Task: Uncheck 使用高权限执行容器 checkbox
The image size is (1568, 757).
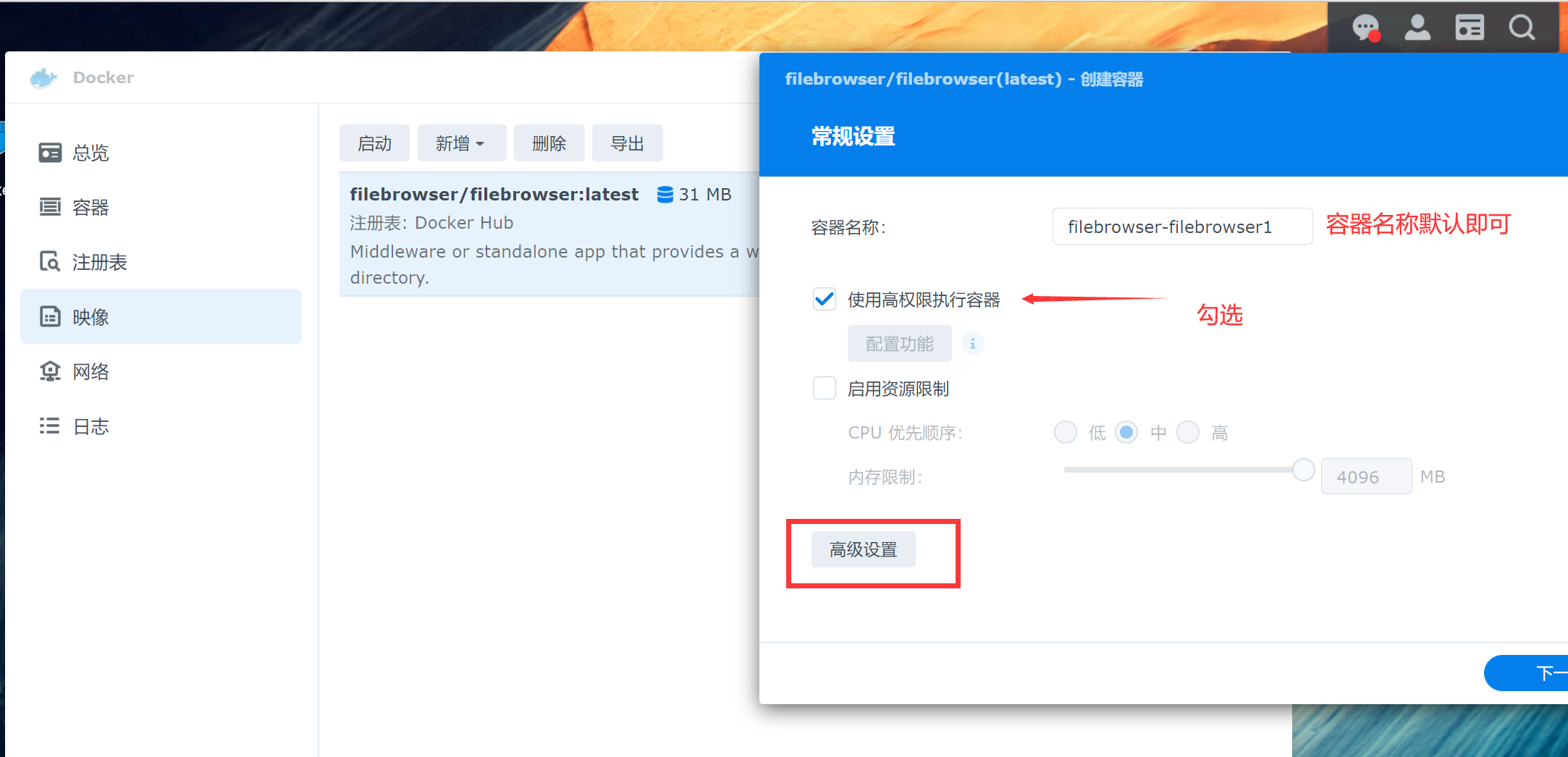Action: click(825, 299)
